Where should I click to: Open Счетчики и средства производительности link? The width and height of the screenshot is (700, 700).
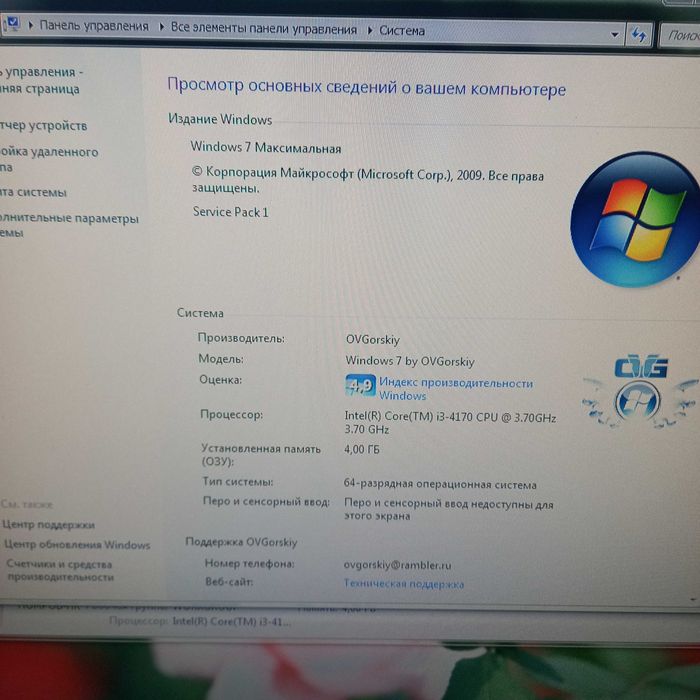click(59, 570)
